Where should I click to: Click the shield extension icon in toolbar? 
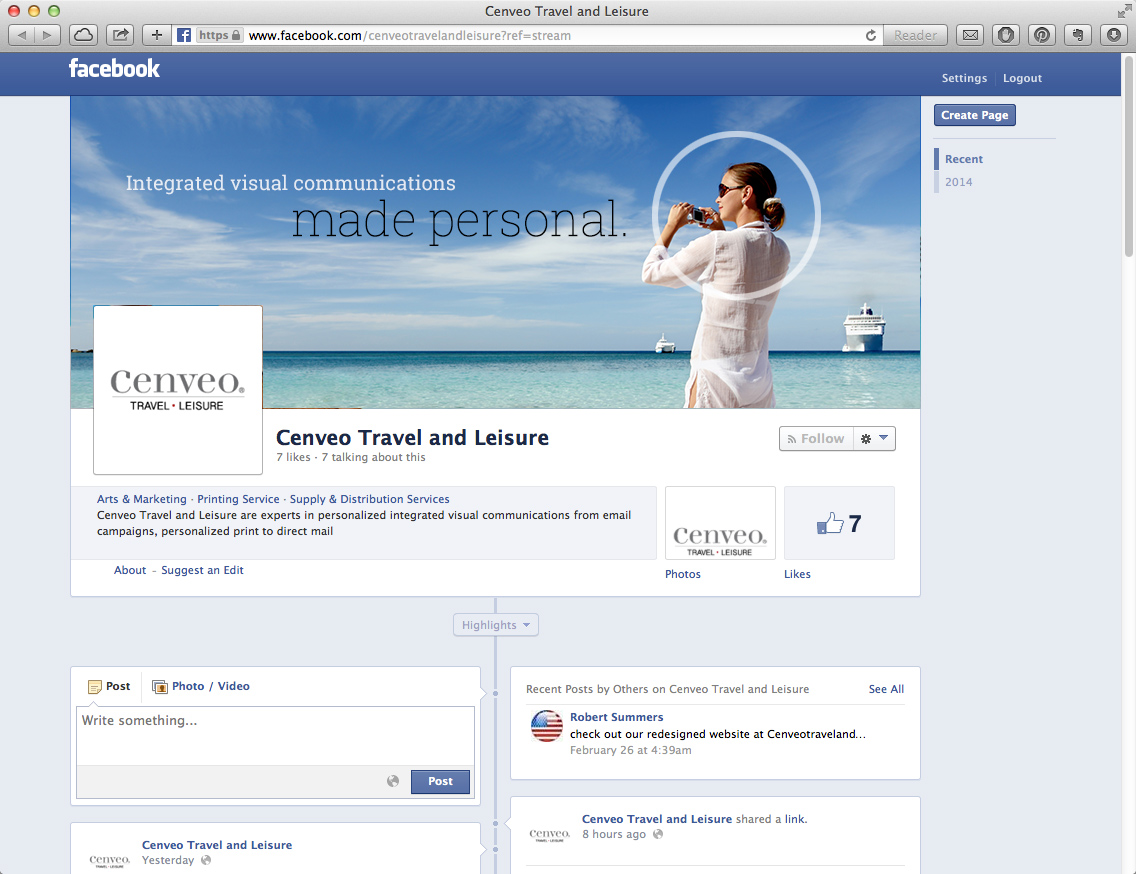click(x=1006, y=35)
